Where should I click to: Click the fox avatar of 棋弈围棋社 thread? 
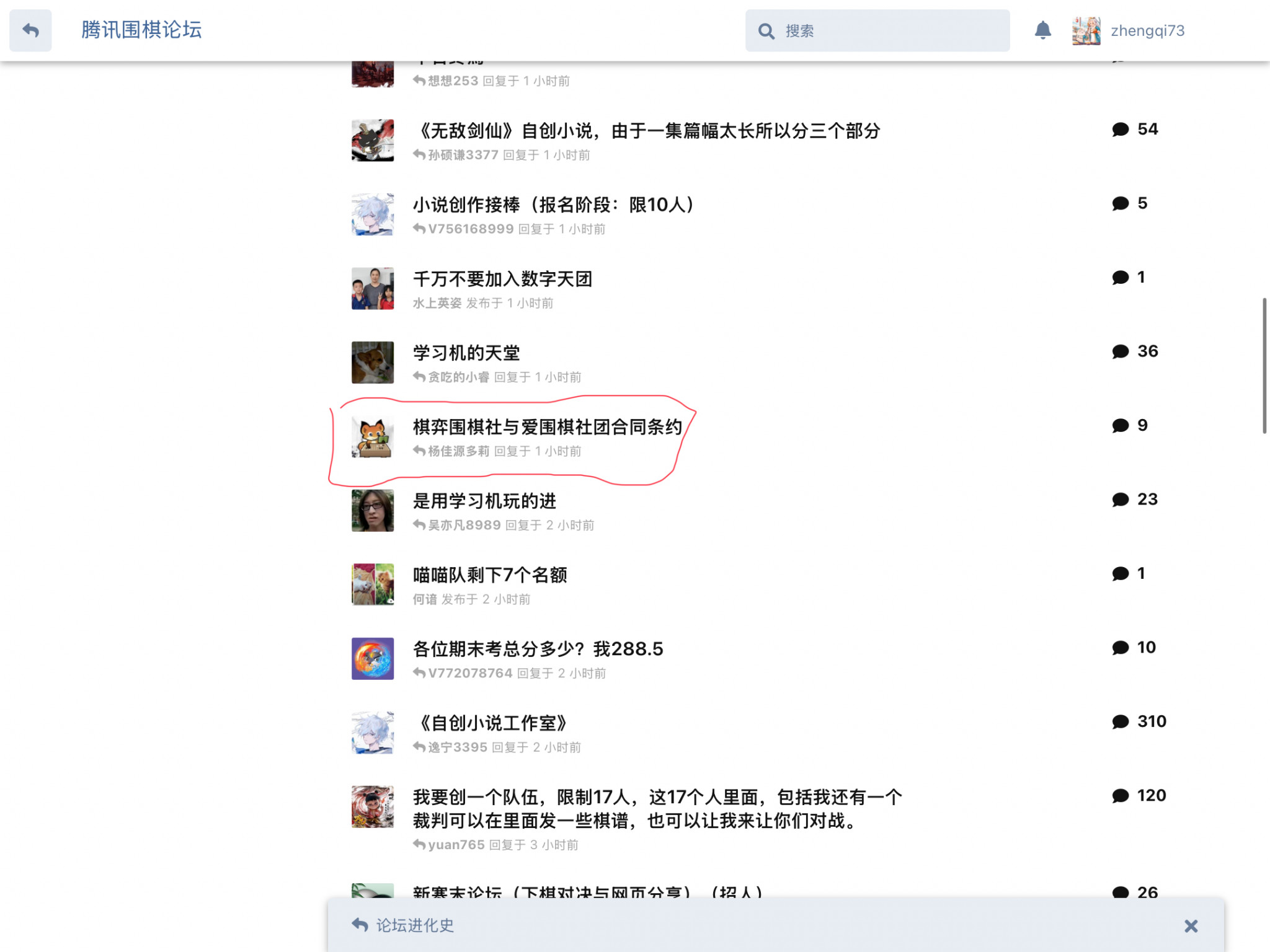(x=373, y=437)
